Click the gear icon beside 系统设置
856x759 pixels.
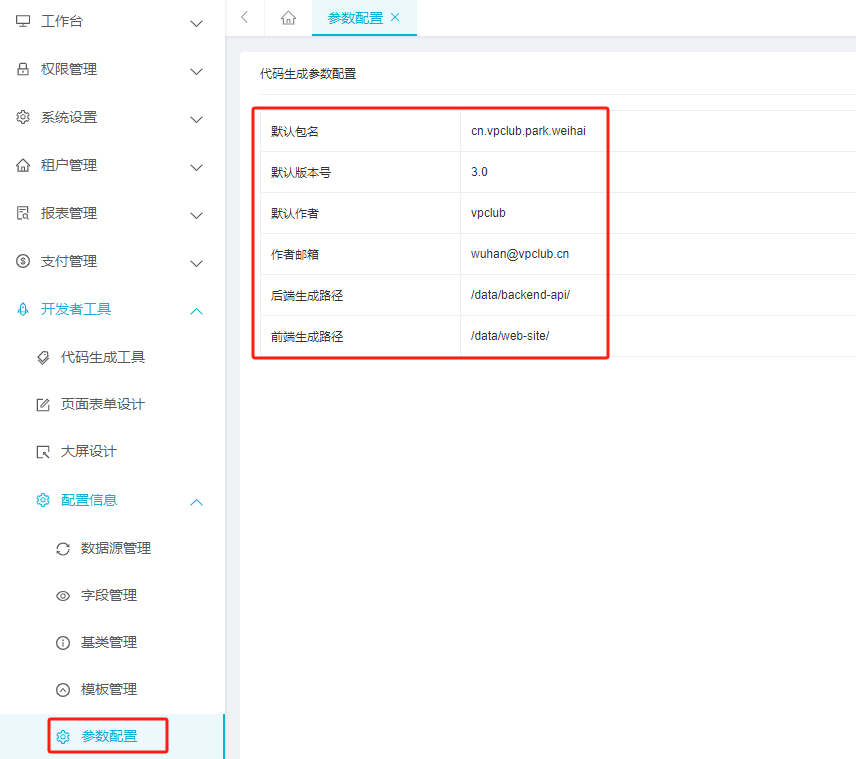[23, 117]
